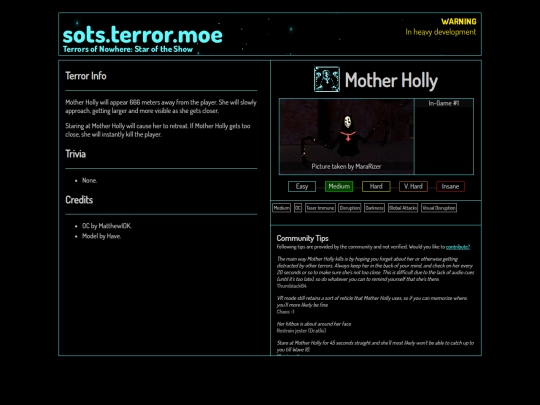Click the 'Her hitbox is about around her face' tip
Screen dimensions: 540x405
click(314, 324)
